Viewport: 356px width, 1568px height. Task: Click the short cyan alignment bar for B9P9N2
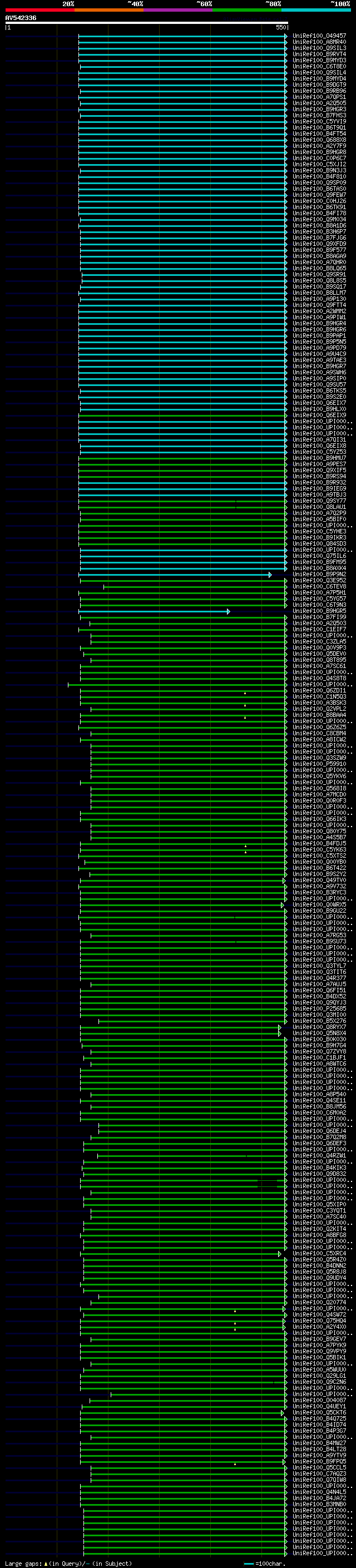[x=175, y=575]
